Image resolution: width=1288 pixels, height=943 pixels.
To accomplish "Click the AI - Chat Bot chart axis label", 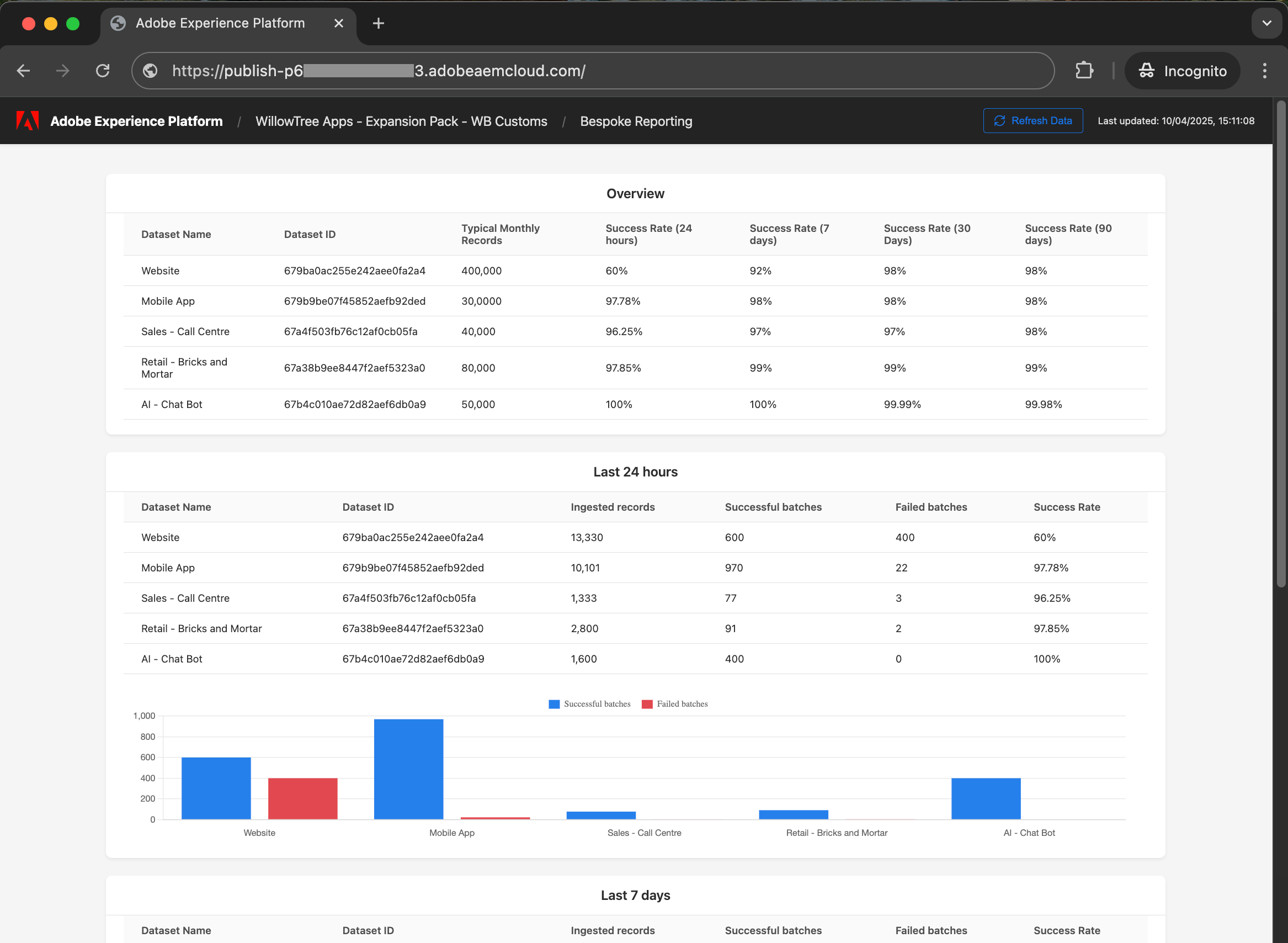I will click(1029, 833).
